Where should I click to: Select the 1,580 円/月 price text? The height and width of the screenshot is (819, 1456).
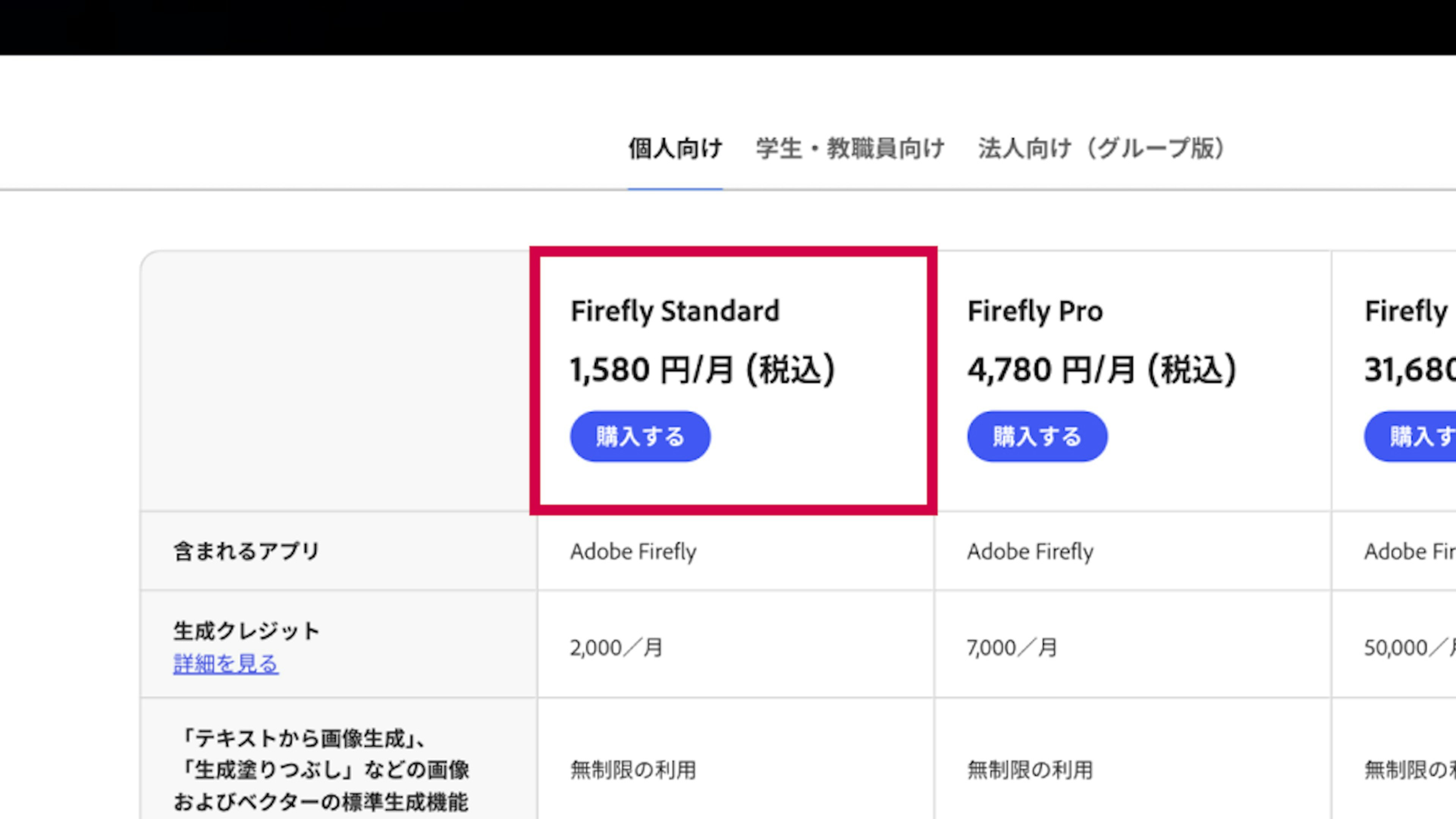(703, 370)
